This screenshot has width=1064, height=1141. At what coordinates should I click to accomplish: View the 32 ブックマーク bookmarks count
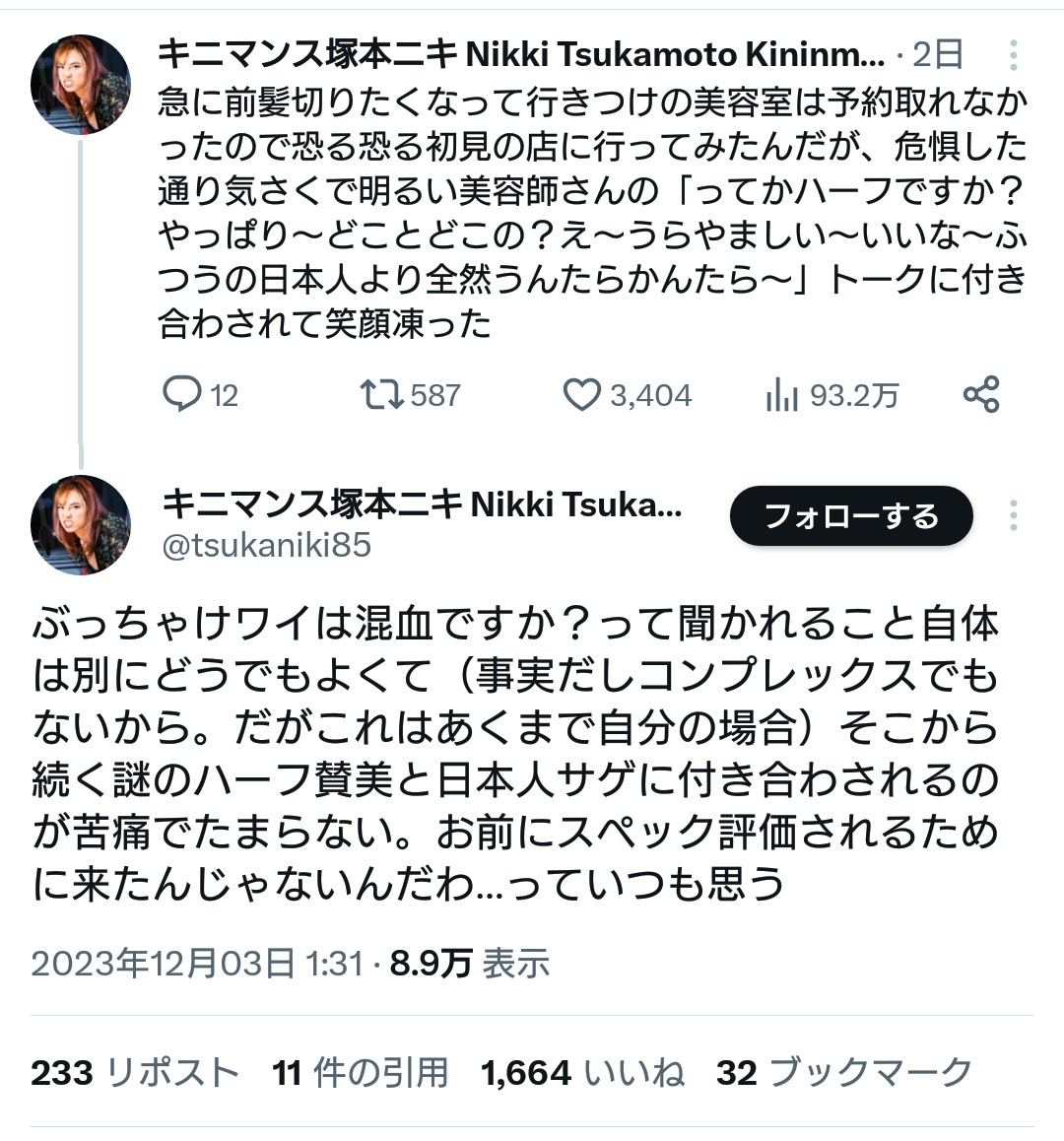click(844, 1072)
